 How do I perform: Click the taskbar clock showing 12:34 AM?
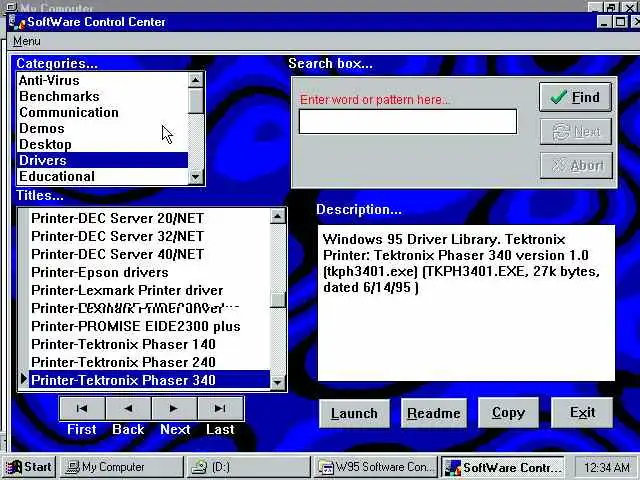[x=607, y=467]
